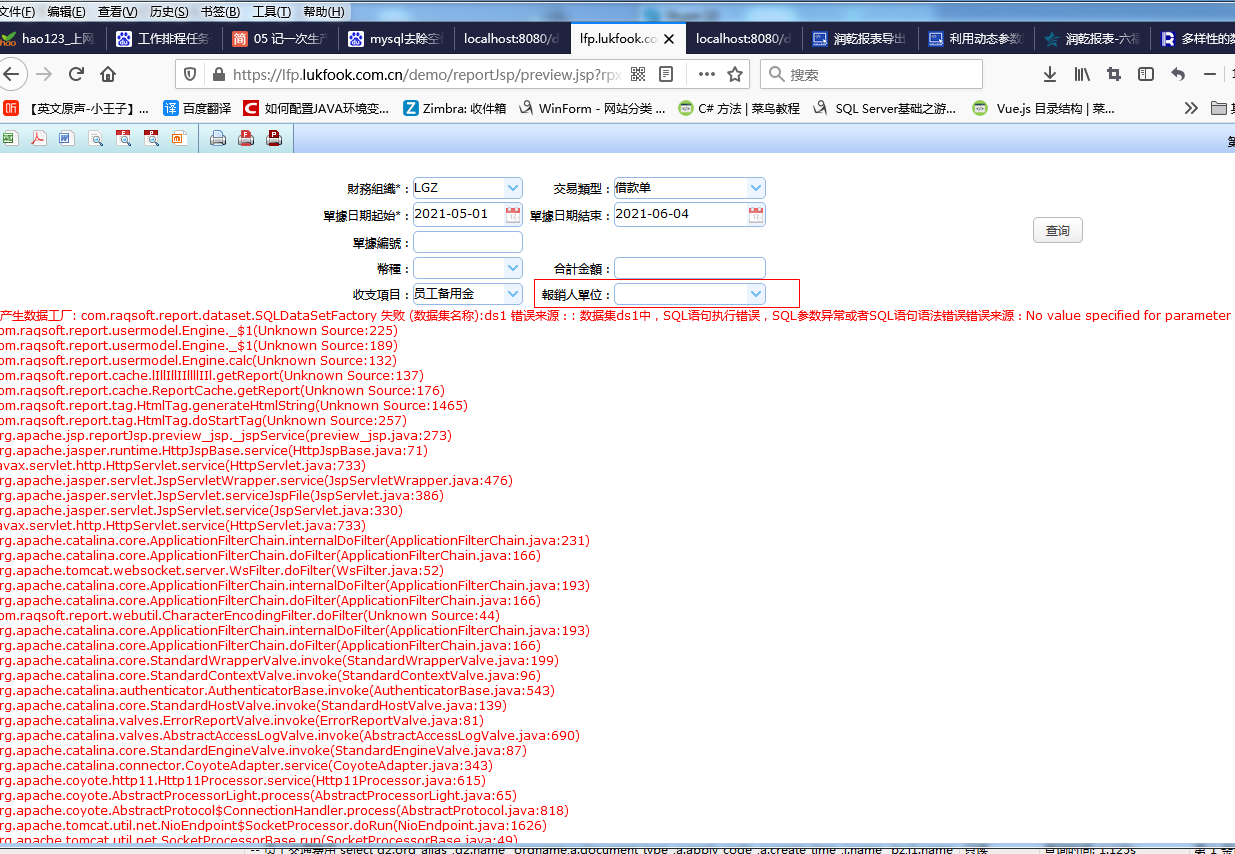
Task: Open the 報銷人單位 dropdown
Action: (x=756, y=293)
